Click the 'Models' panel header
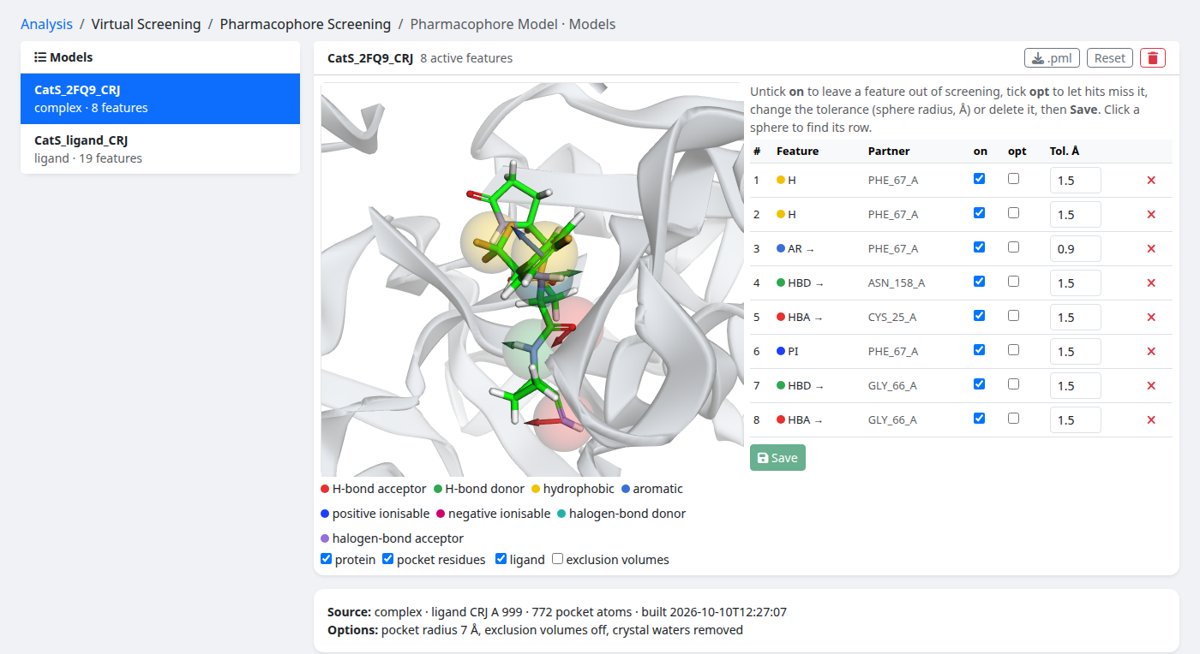 point(160,57)
